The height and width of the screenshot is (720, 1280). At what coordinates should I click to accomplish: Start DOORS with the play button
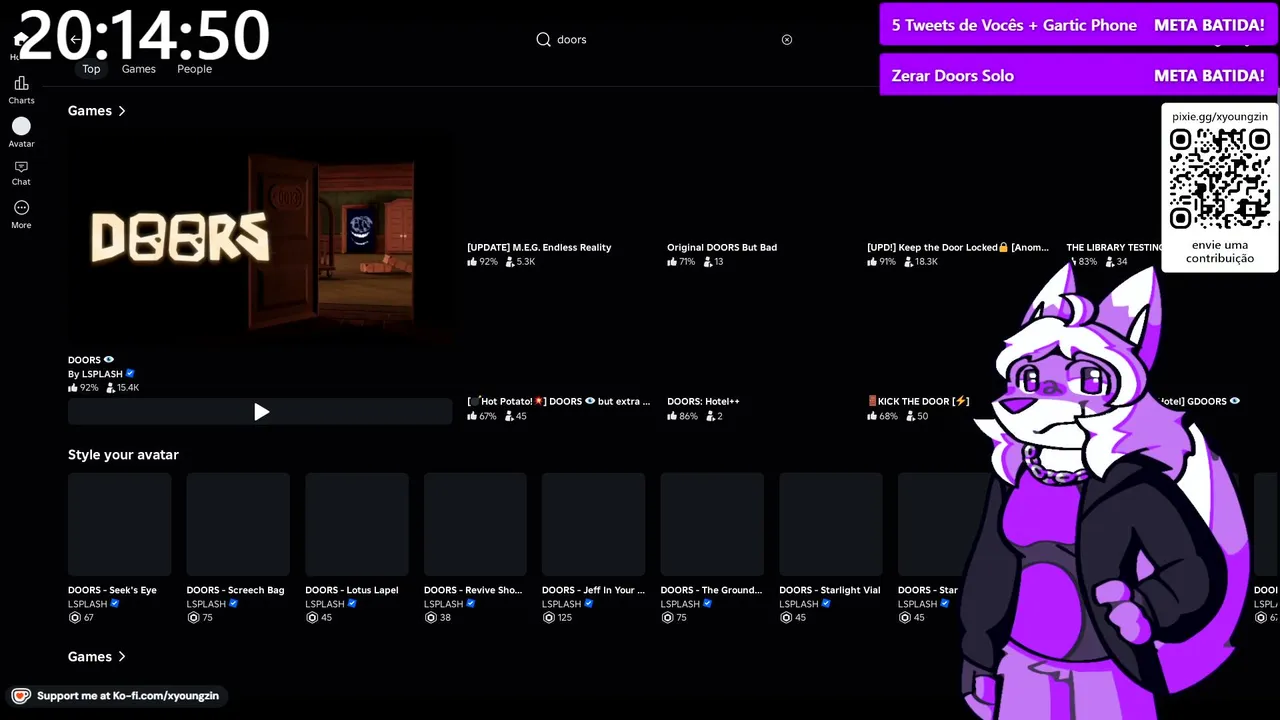click(x=260, y=412)
